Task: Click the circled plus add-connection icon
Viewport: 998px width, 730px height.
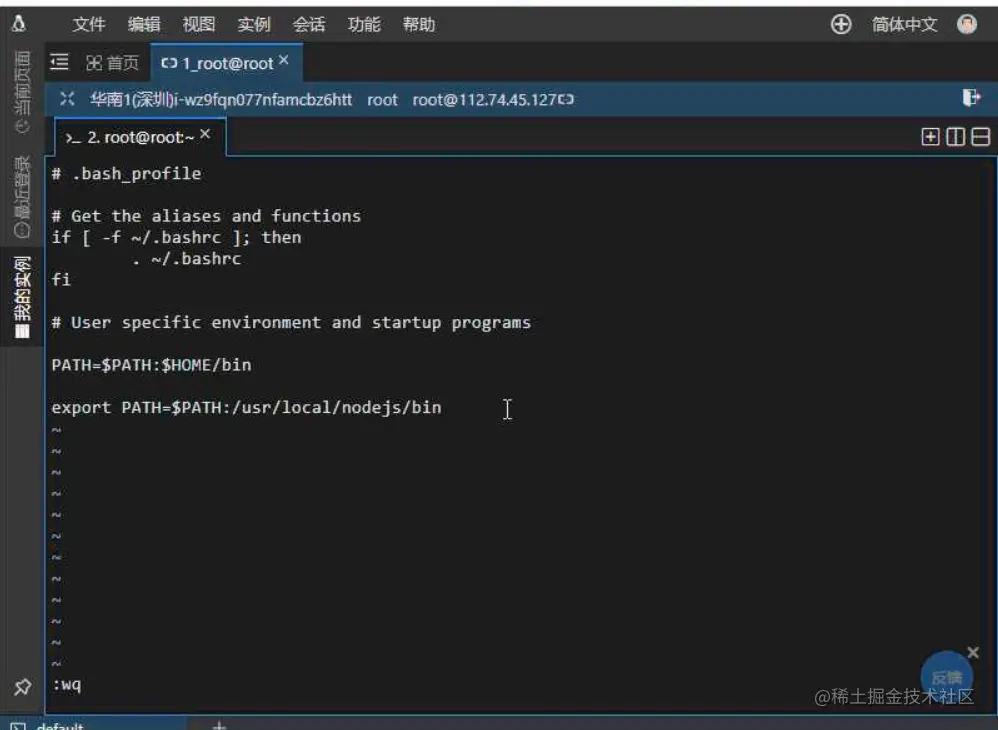Action: point(841,25)
